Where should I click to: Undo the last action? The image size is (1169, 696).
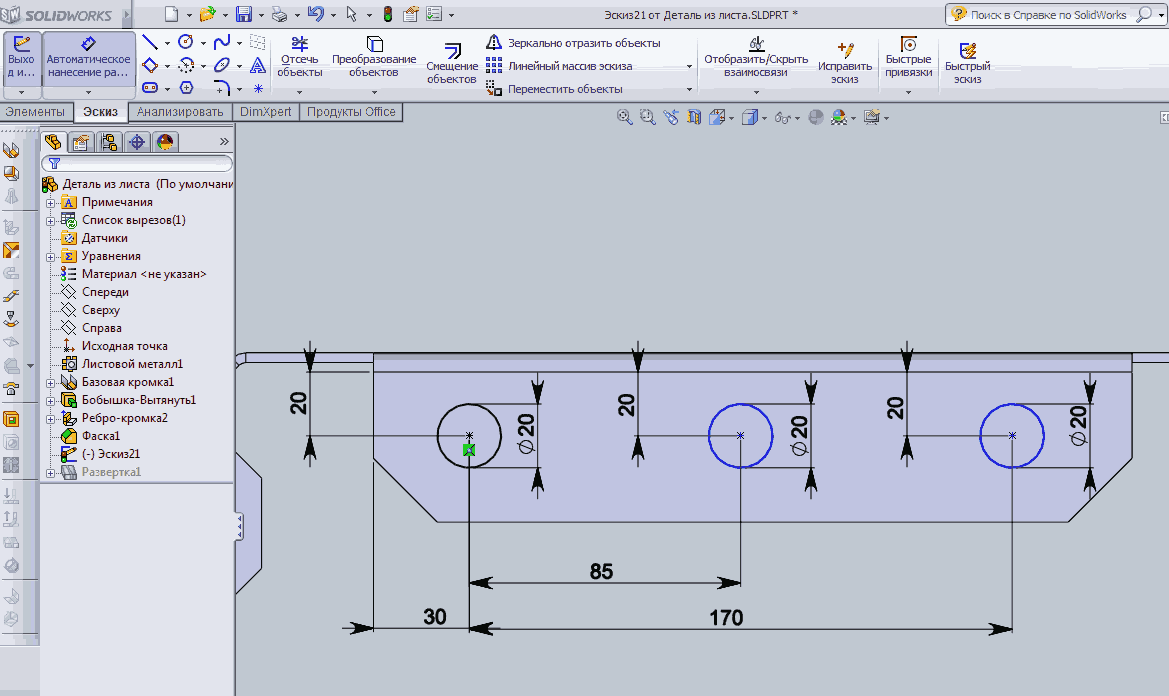click(315, 14)
